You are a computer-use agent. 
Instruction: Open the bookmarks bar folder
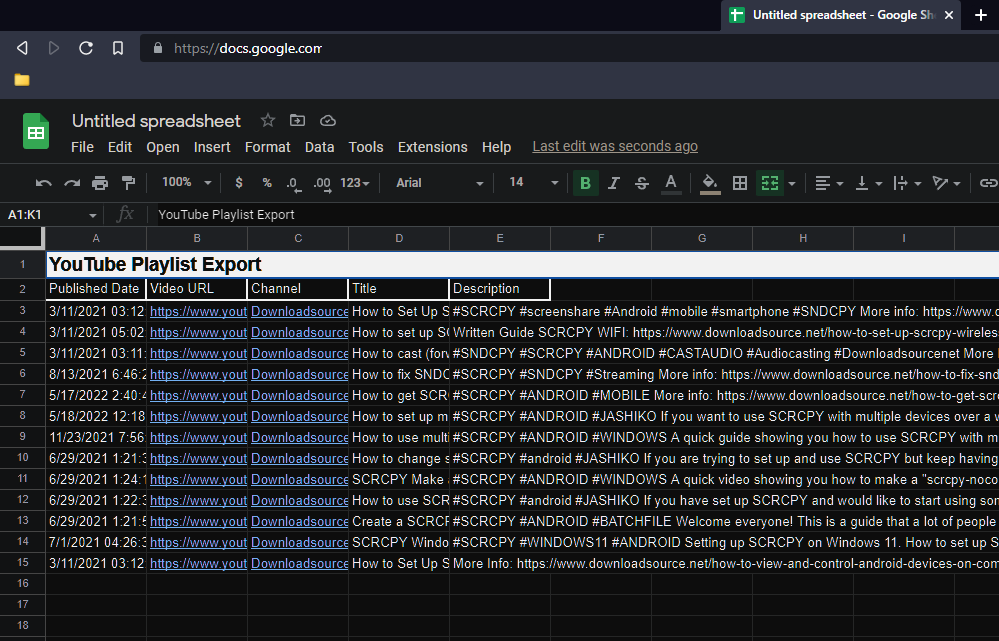(x=22, y=80)
